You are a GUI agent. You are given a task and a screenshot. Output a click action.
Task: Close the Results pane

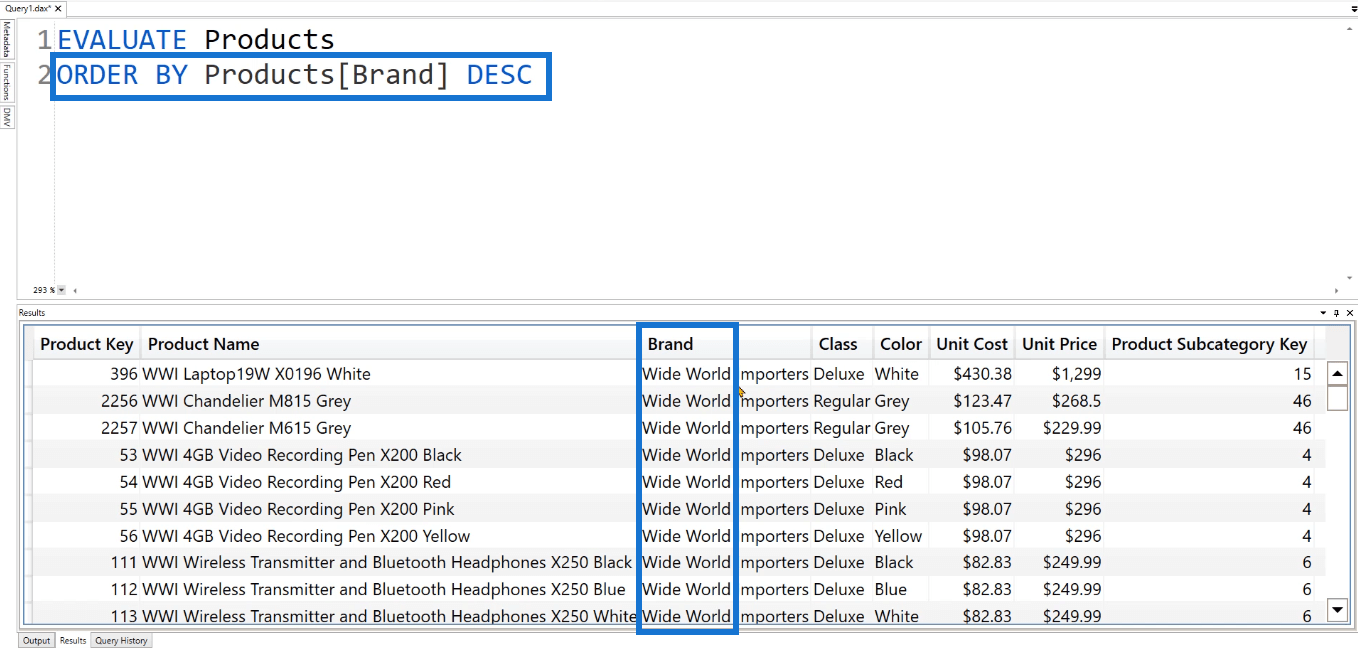1350,313
